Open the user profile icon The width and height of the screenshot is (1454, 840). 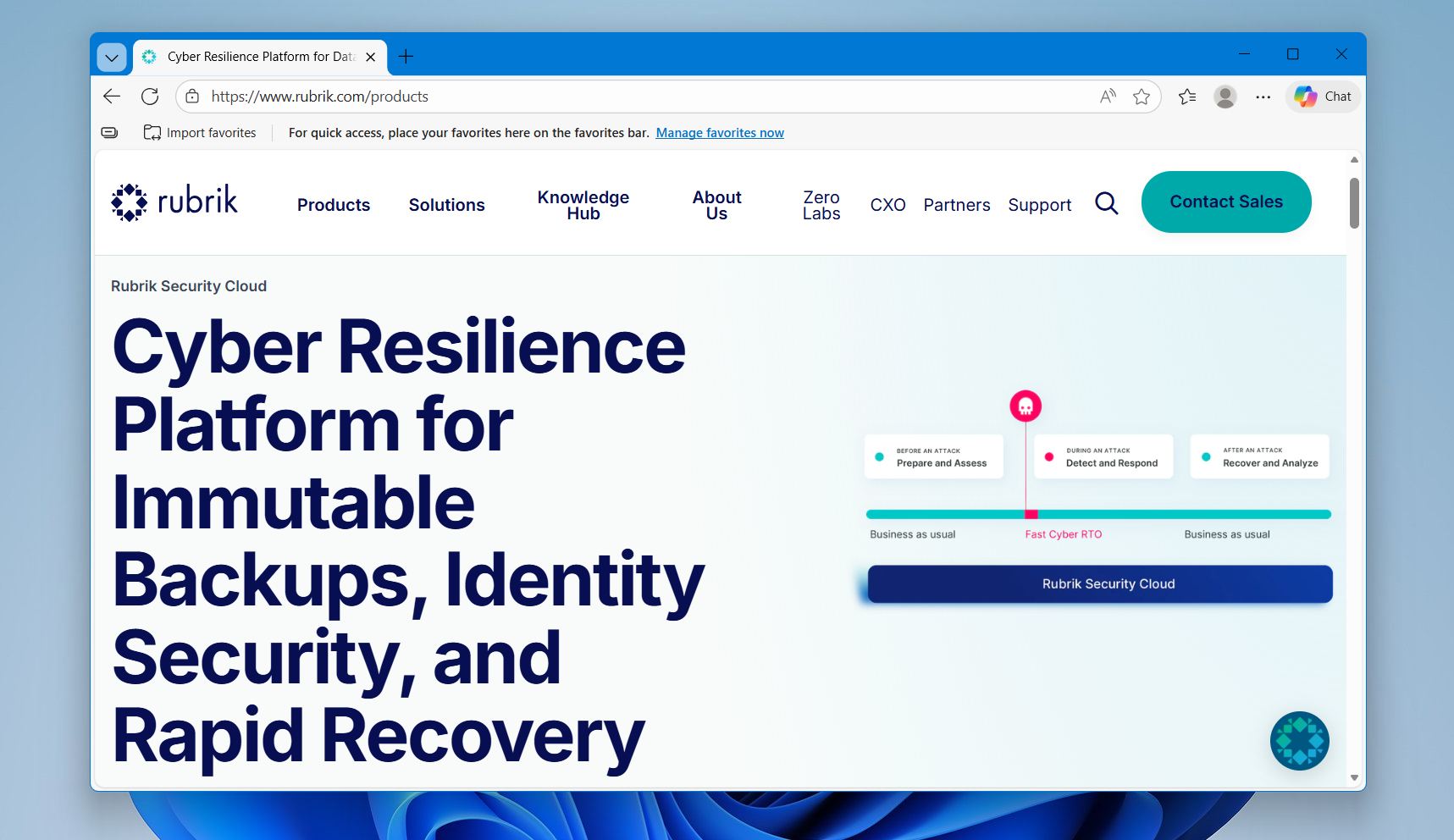1225,97
